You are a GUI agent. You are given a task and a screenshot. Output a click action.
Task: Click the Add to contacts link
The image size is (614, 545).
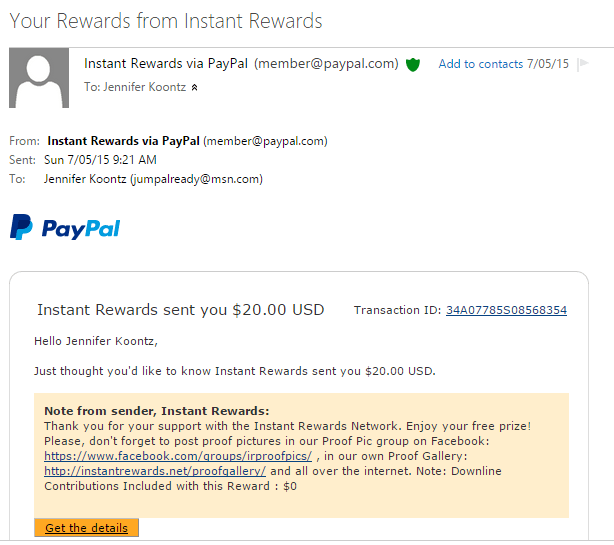pos(480,64)
